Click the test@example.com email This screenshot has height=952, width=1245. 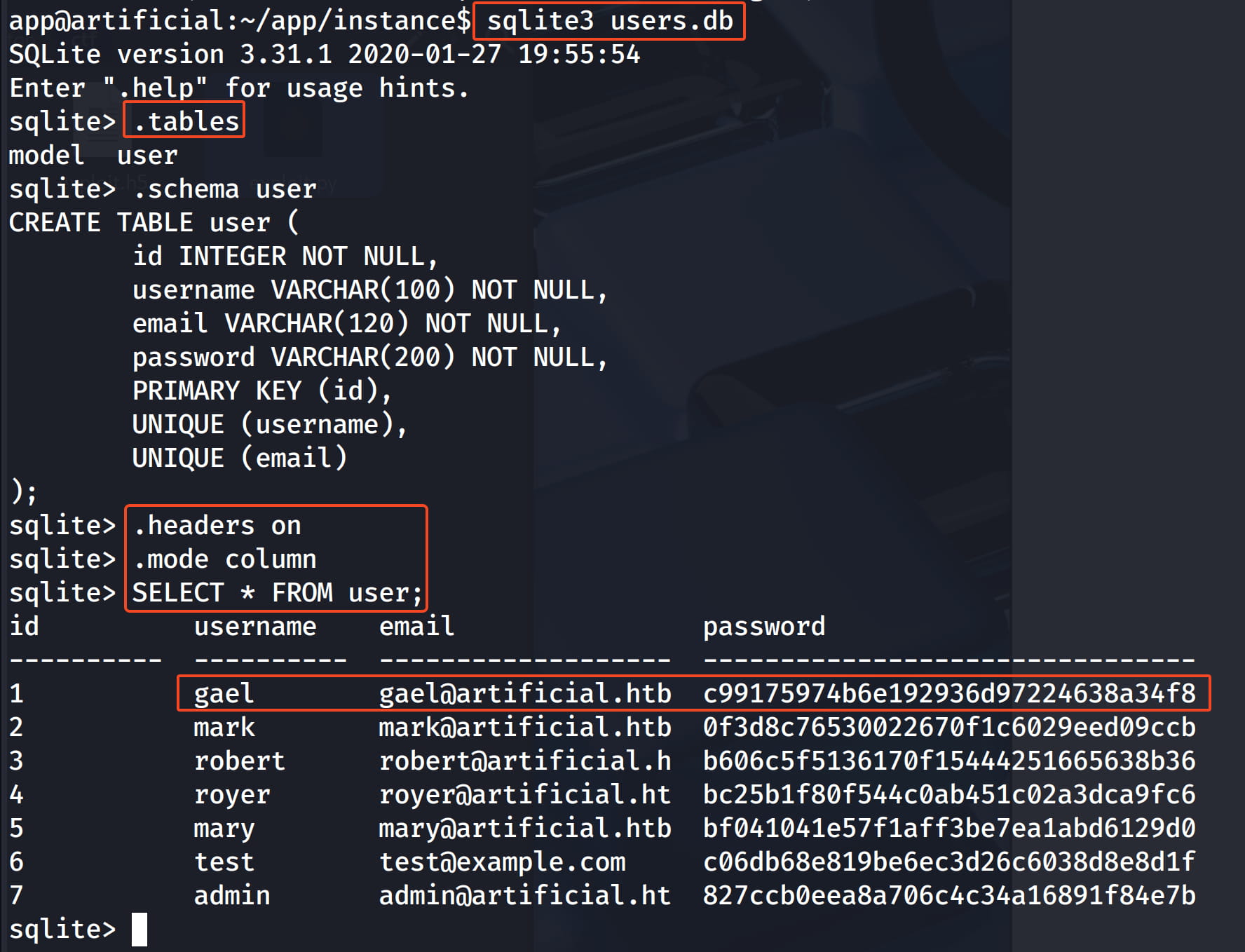(502, 862)
